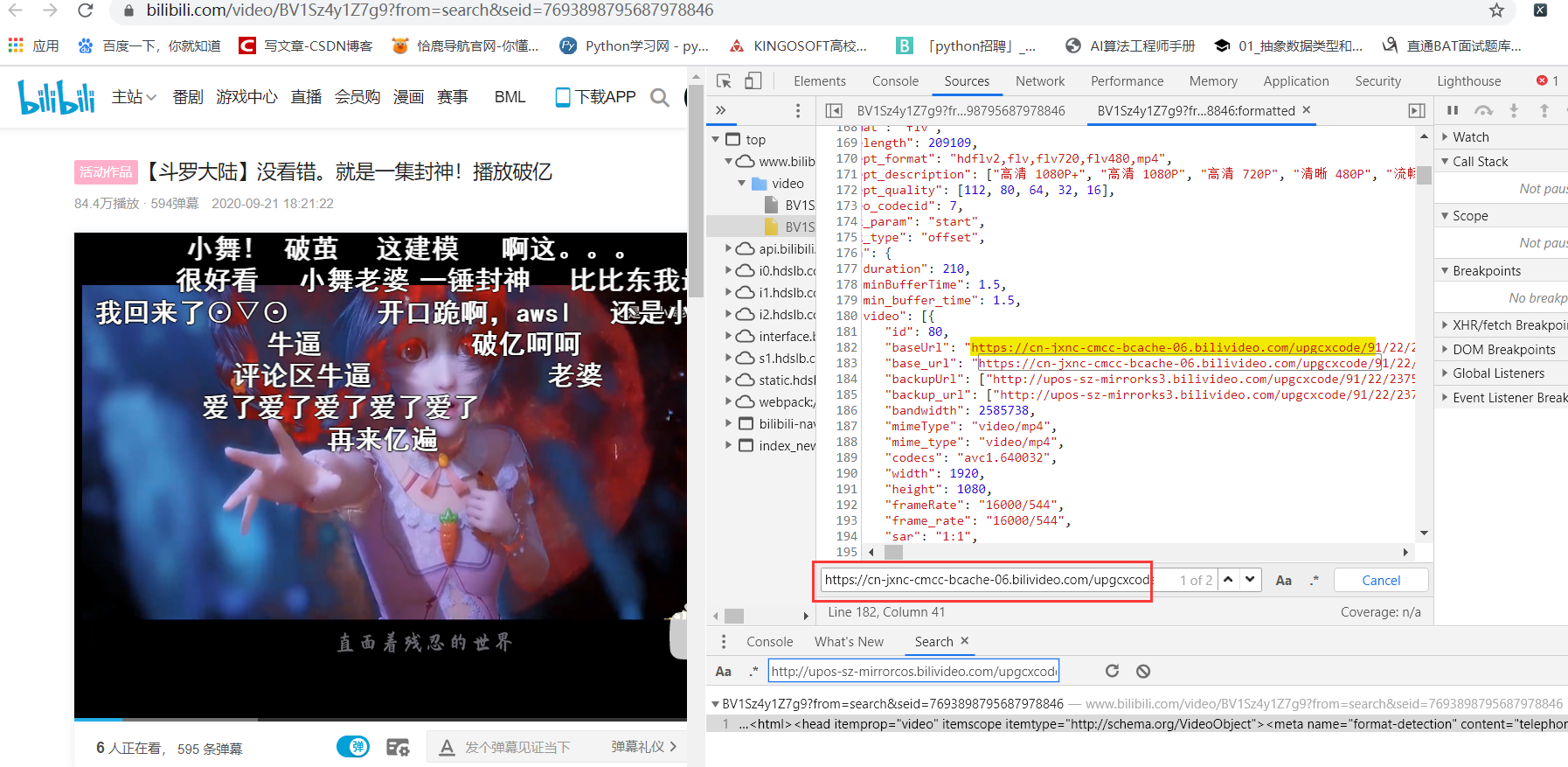Viewport: 1568px width, 767px height.
Task: Refresh the Search drawer results
Action: (1112, 671)
